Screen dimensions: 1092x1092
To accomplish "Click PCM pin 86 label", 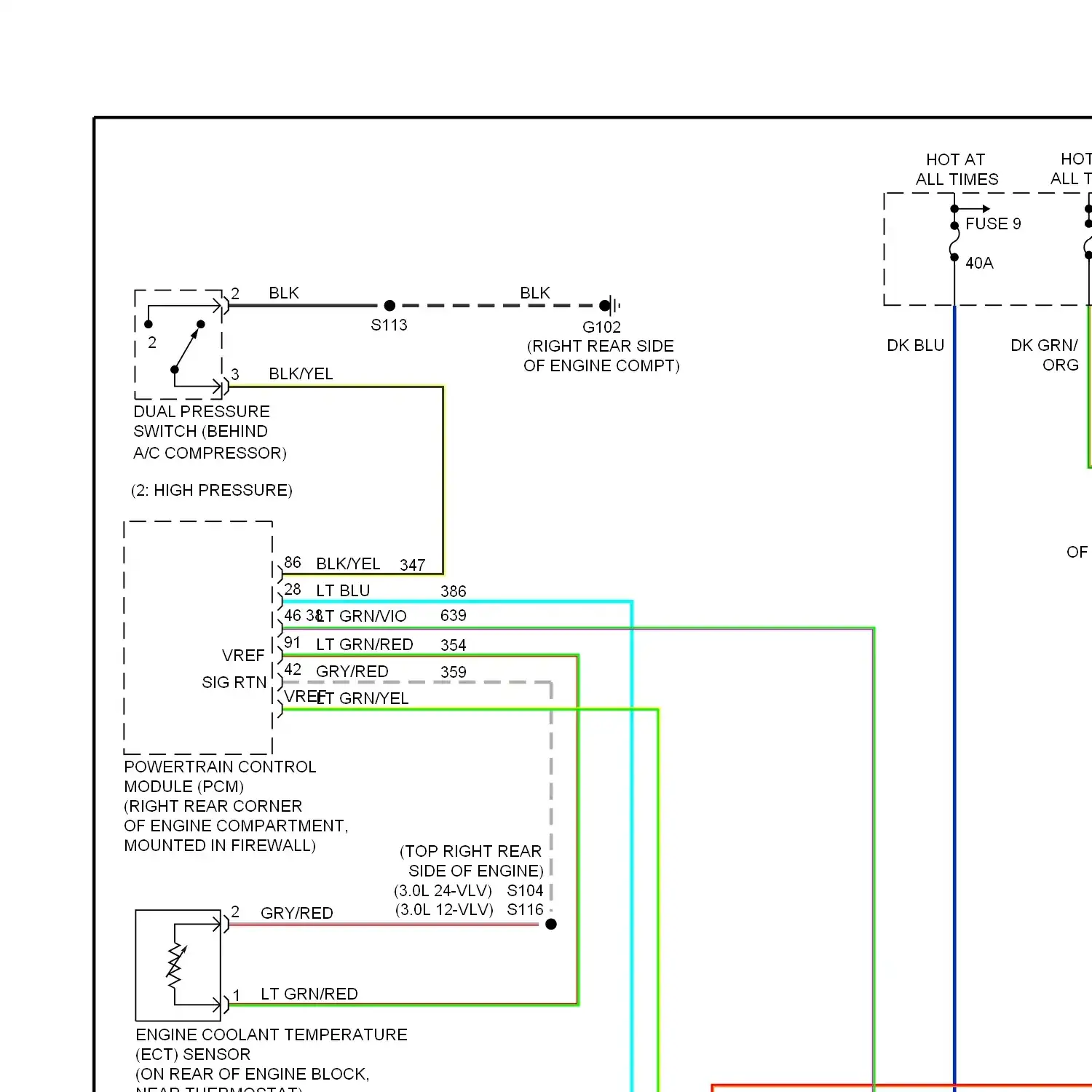I will click(x=293, y=562).
